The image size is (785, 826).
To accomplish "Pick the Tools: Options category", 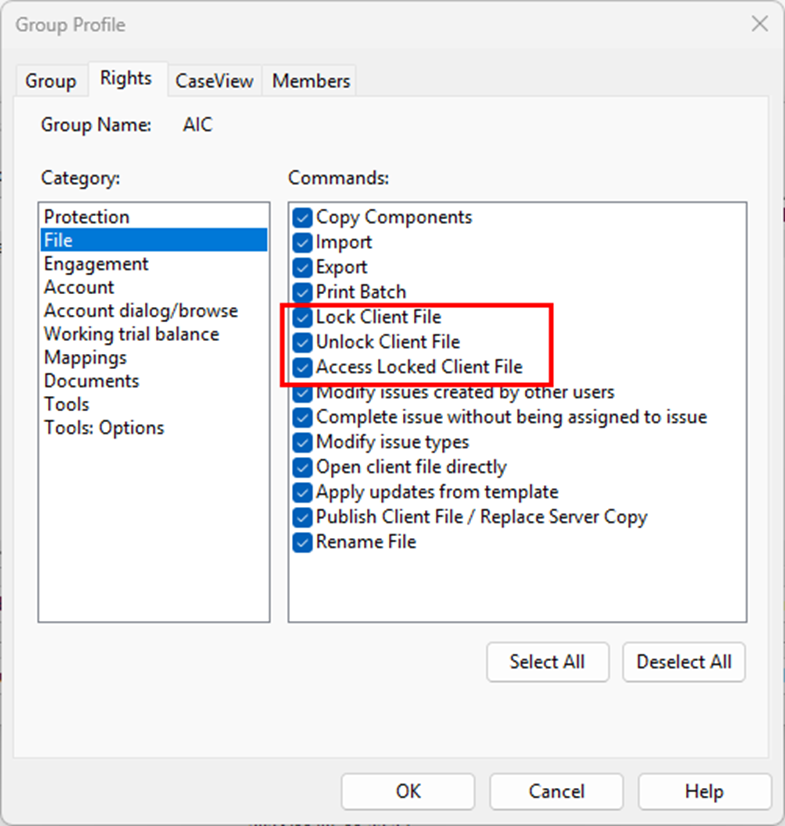I will [x=104, y=428].
